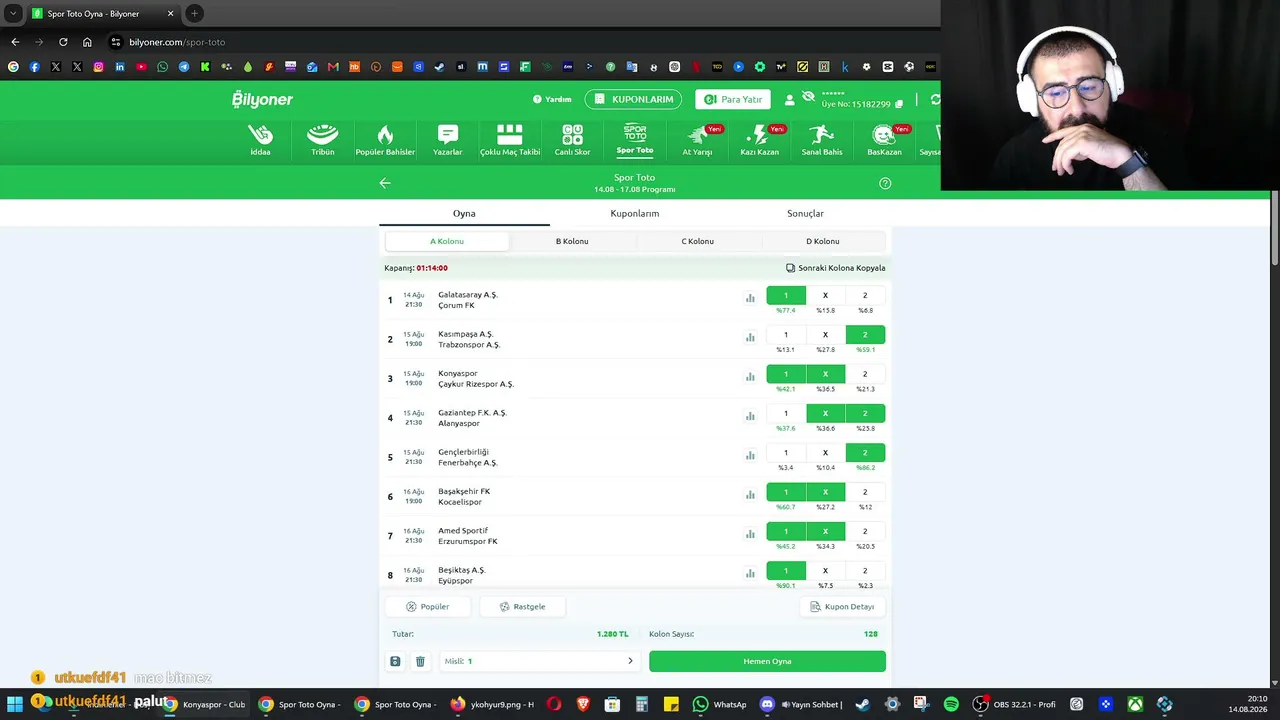1280x720 pixels.
Task: Click the page vertical scrollbar
Action: pyautogui.click(x=1275, y=230)
